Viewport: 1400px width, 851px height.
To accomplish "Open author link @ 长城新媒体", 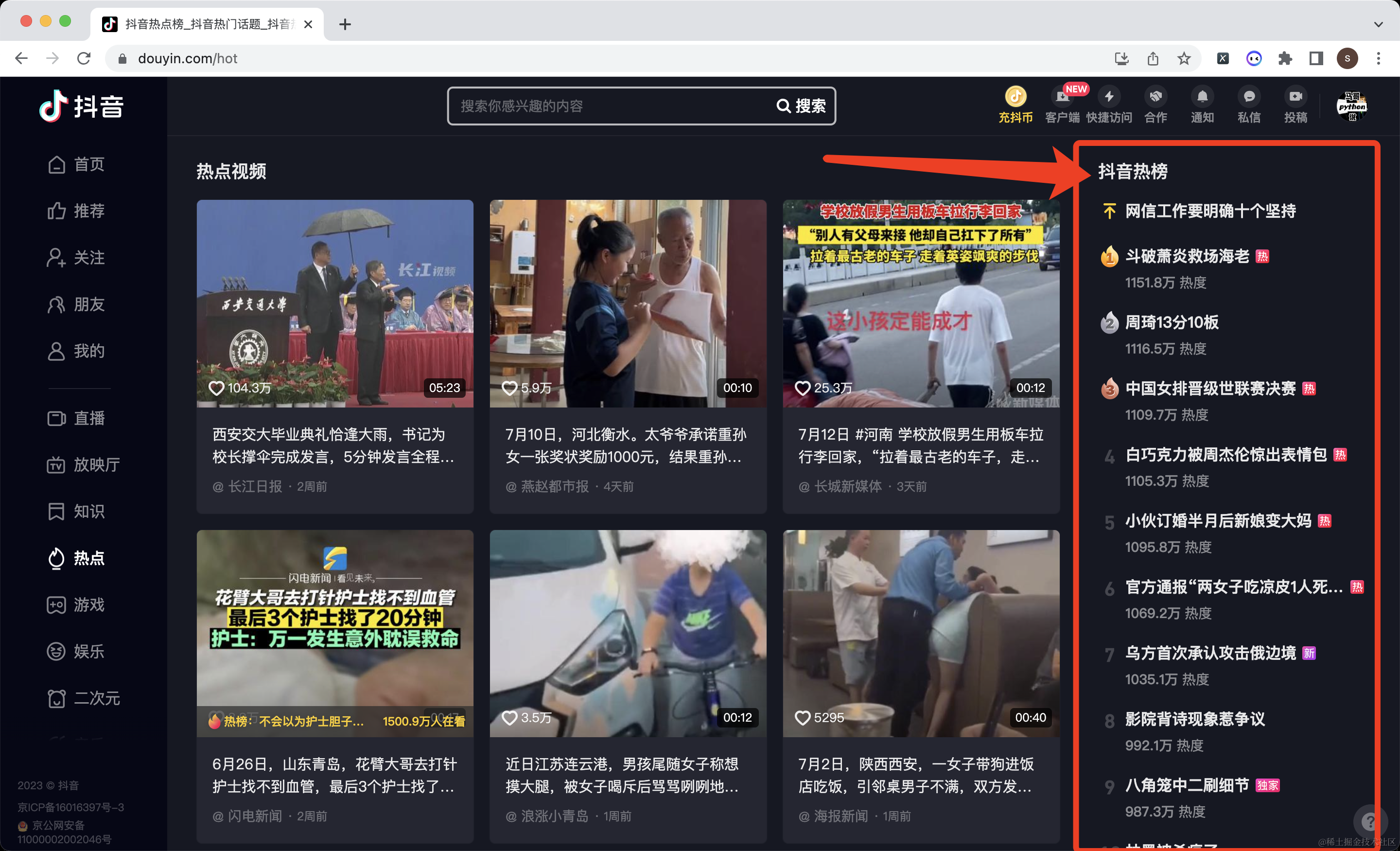I will pyautogui.click(x=840, y=487).
